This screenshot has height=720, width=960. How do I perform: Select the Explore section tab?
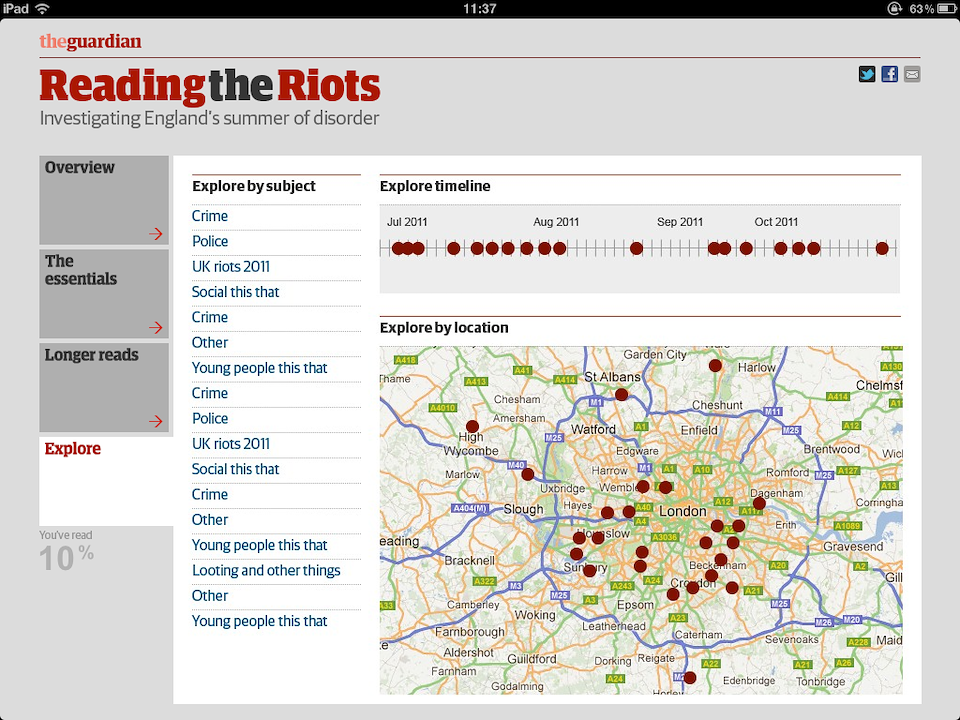coord(107,481)
